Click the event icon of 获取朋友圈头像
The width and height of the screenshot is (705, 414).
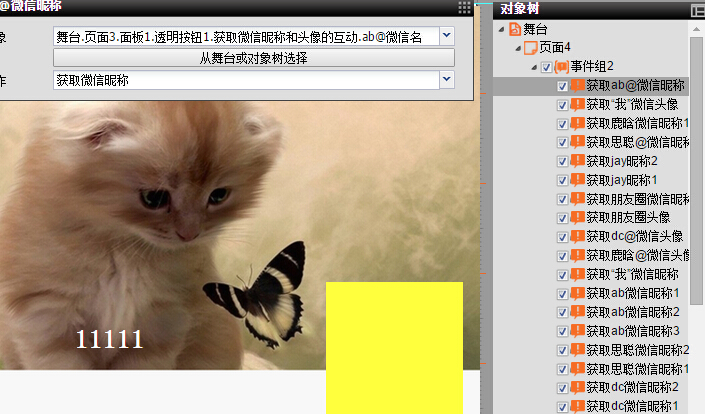click(x=577, y=218)
